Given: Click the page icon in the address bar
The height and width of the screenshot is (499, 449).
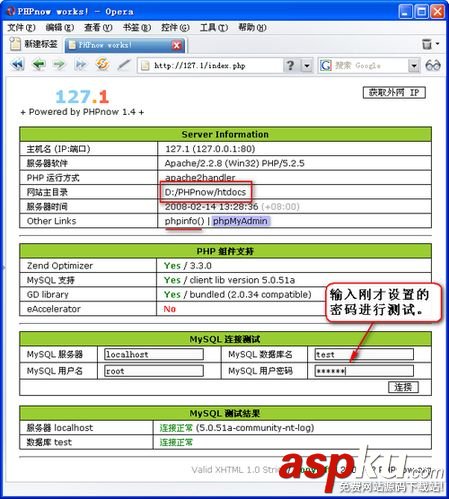Looking at the screenshot, I should pos(145,66).
